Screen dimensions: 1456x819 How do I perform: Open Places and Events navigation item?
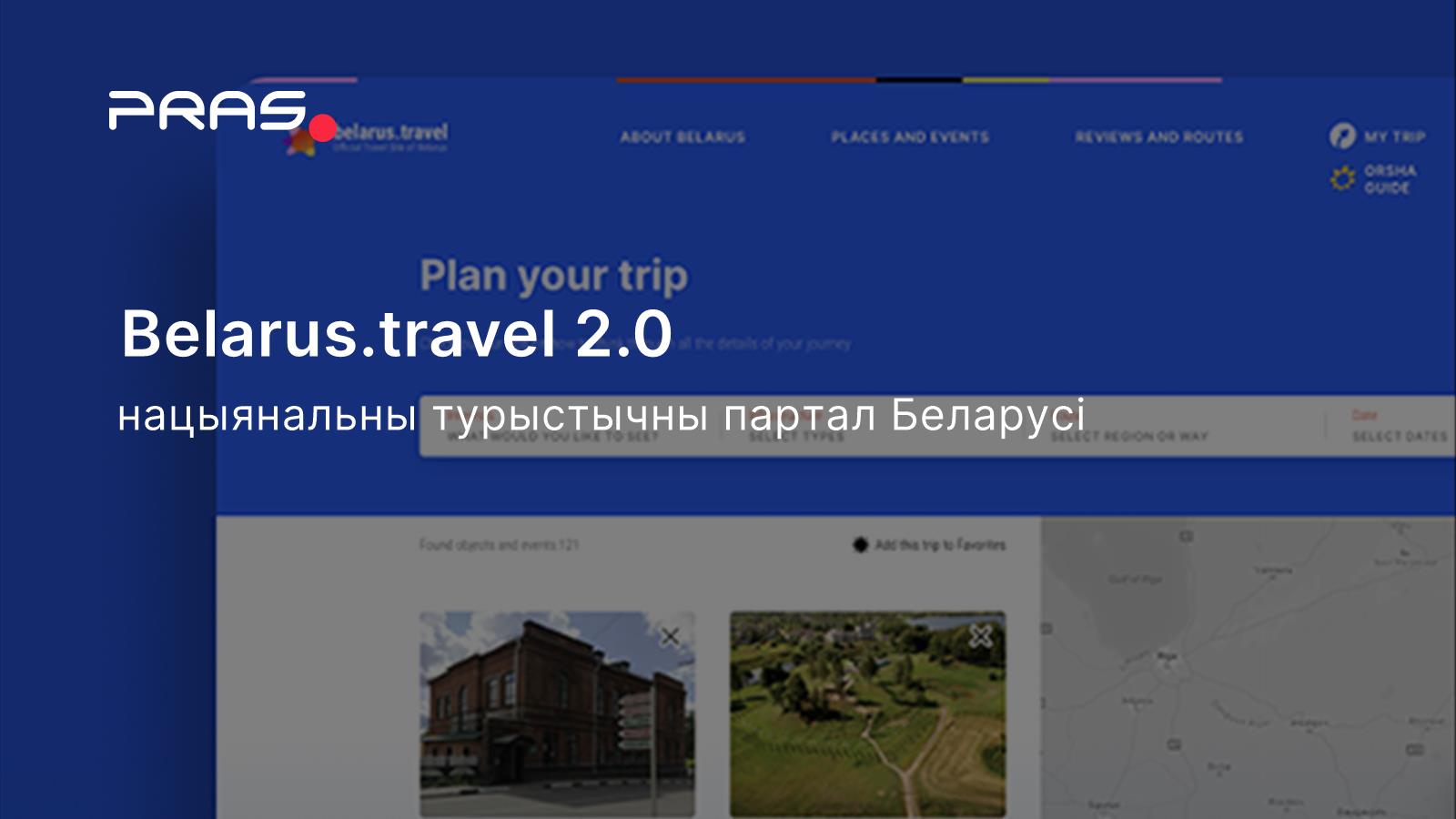coord(910,137)
